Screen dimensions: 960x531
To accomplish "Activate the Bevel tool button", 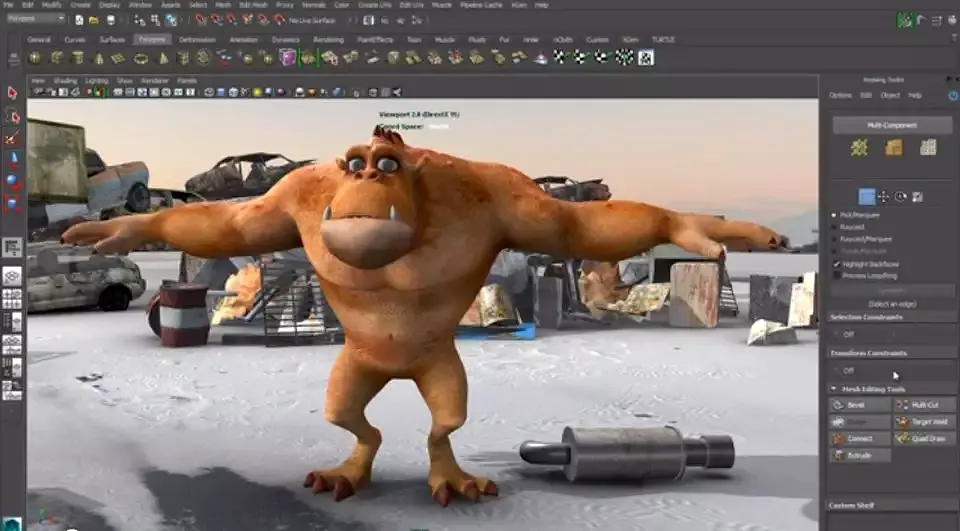I will 860,405.
